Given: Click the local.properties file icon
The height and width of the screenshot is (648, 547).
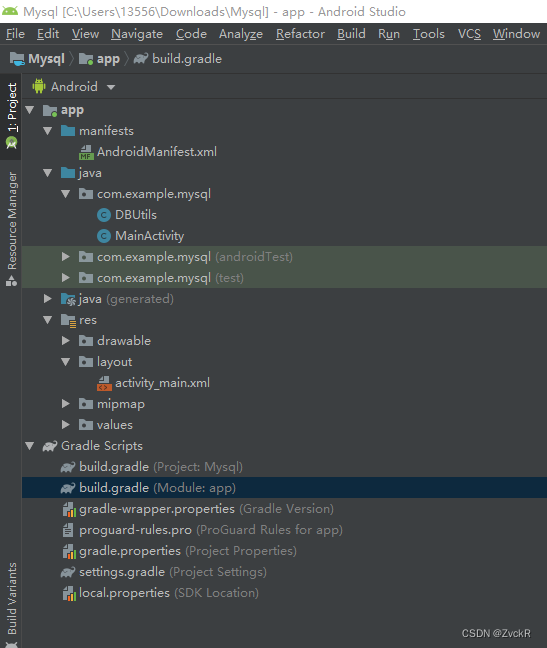Looking at the screenshot, I should pyautogui.click(x=69, y=593).
